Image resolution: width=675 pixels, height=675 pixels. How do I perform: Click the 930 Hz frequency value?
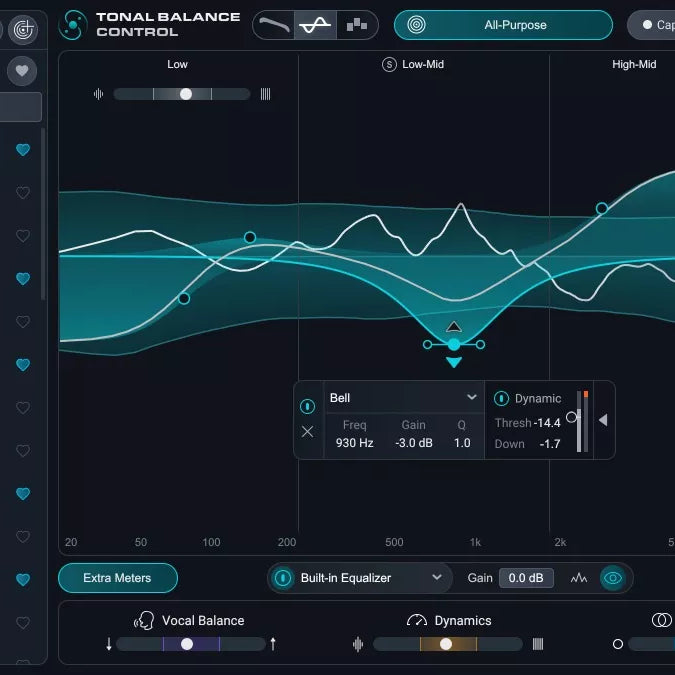point(354,443)
